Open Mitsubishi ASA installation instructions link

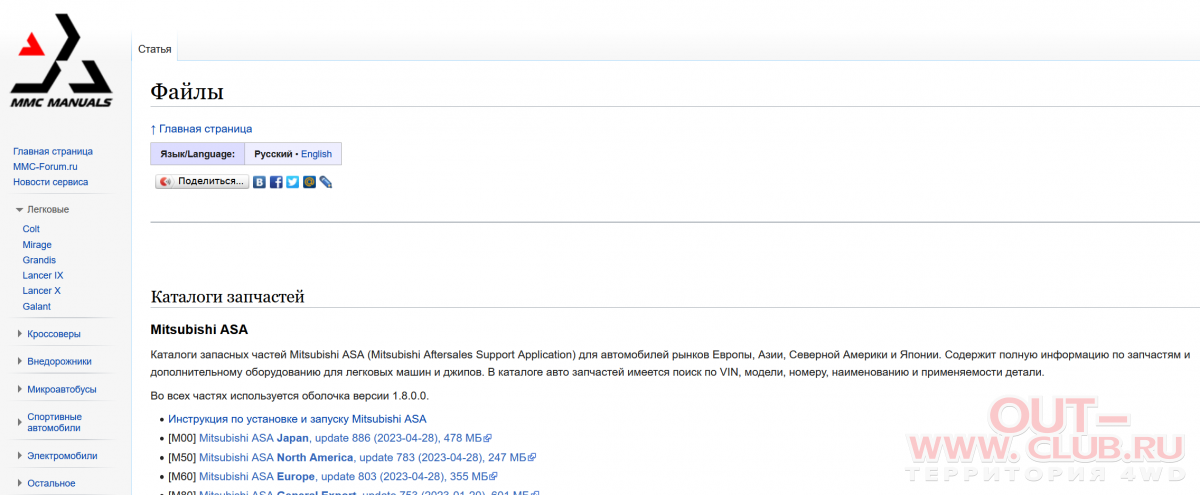pos(297,419)
